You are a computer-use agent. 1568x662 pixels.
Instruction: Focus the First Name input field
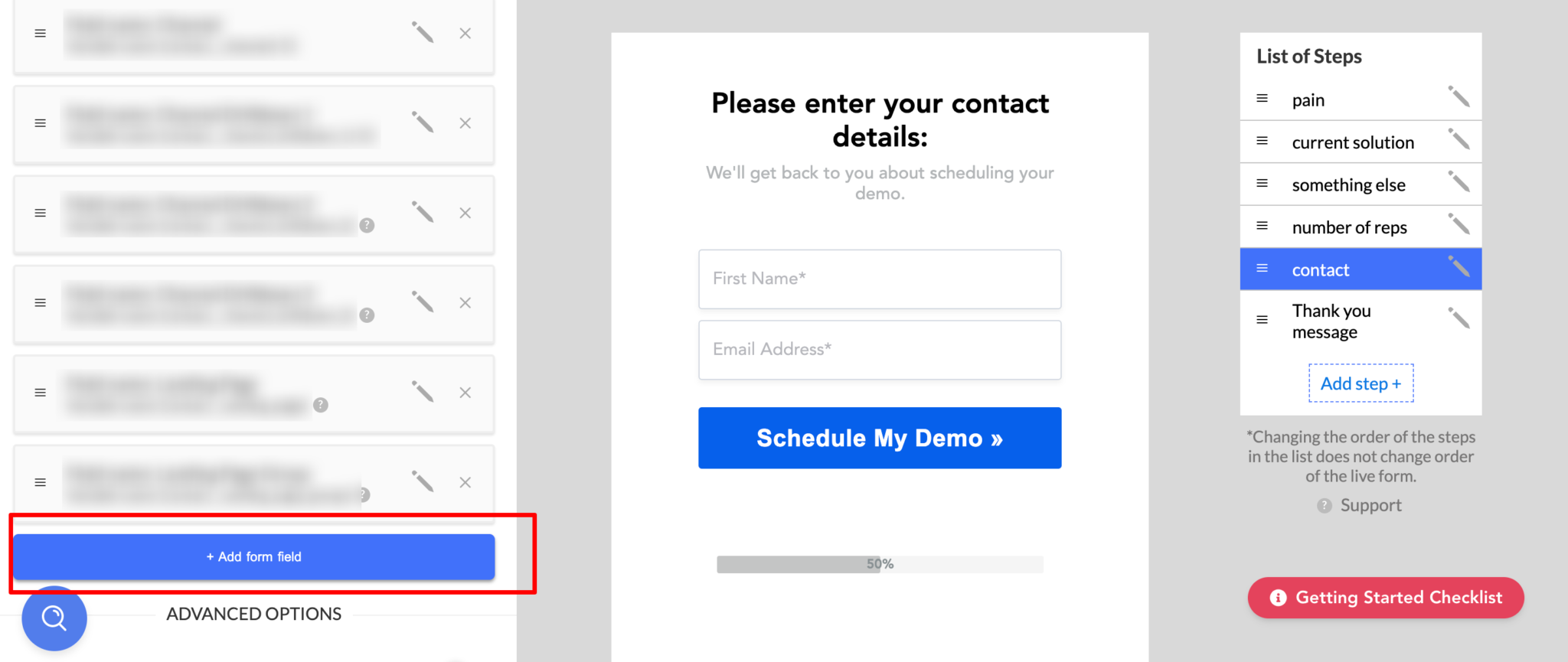pyautogui.click(x=880, y=279)
